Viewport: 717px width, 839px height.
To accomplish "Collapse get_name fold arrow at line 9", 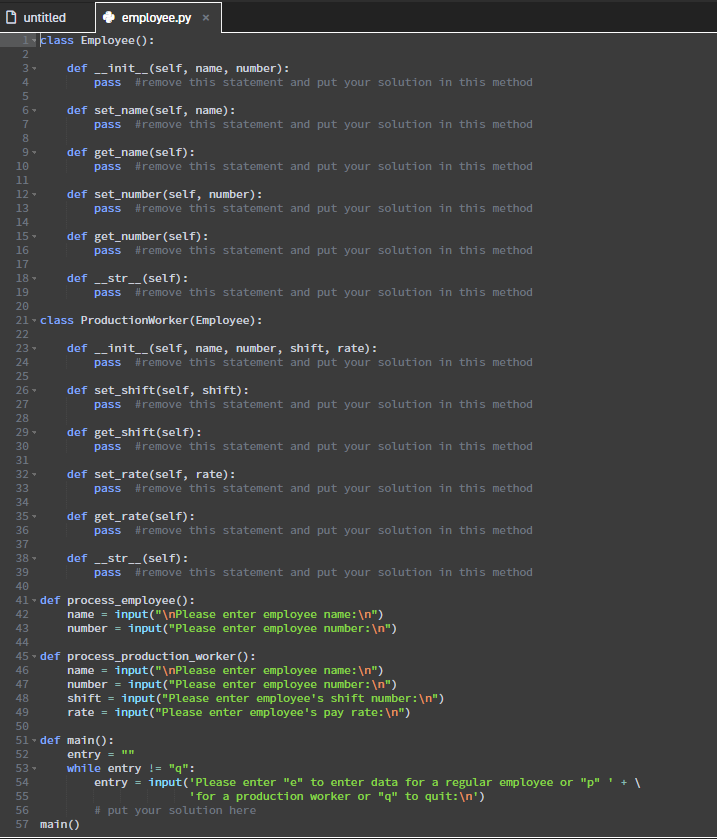I will [34, 152].
